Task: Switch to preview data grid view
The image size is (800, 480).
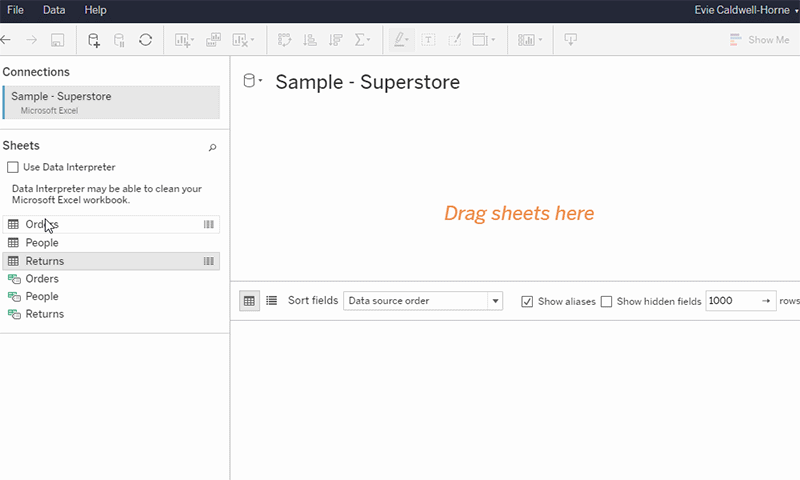Action: point(249,301)
